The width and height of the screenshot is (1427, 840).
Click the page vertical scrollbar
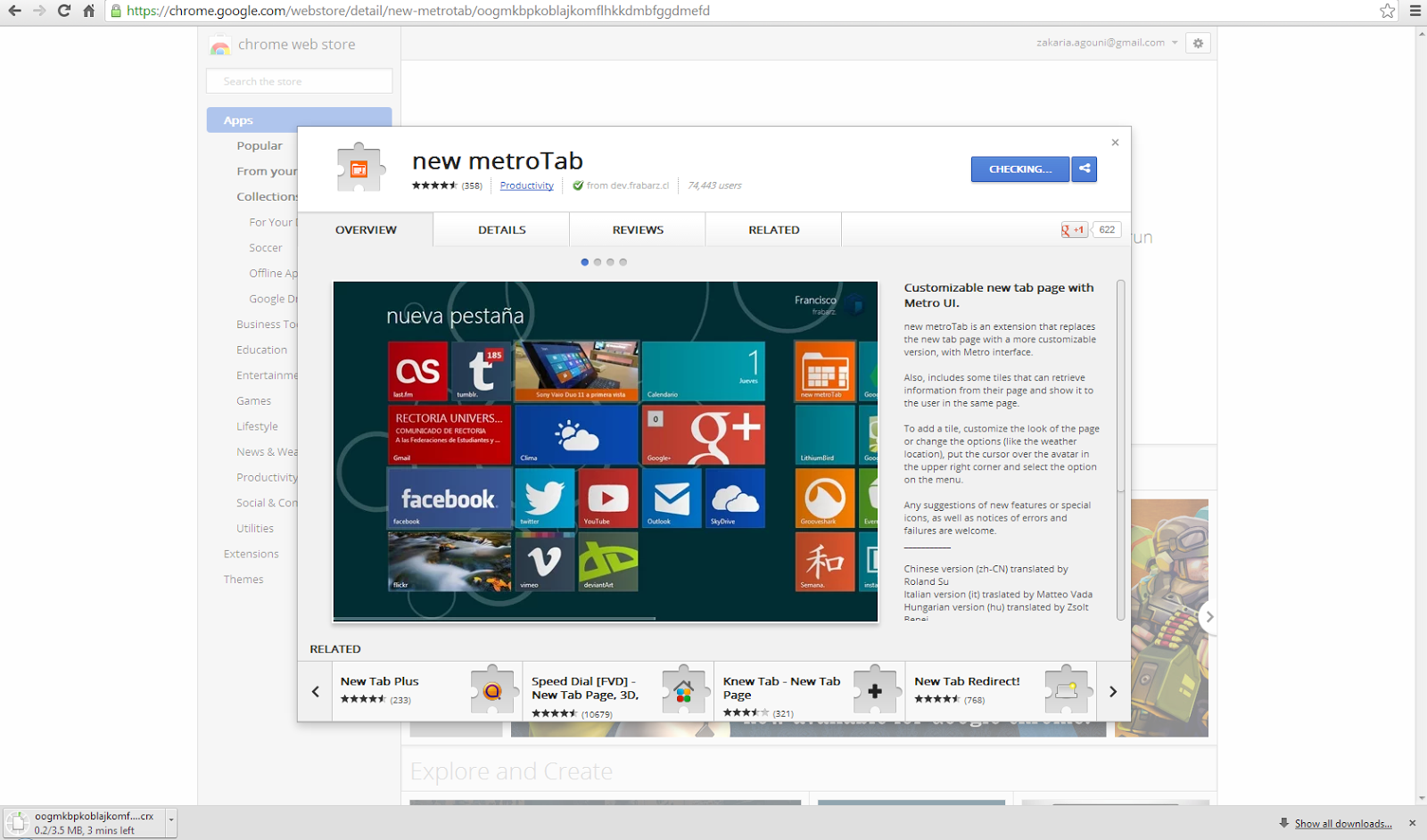click(1420, 416)
